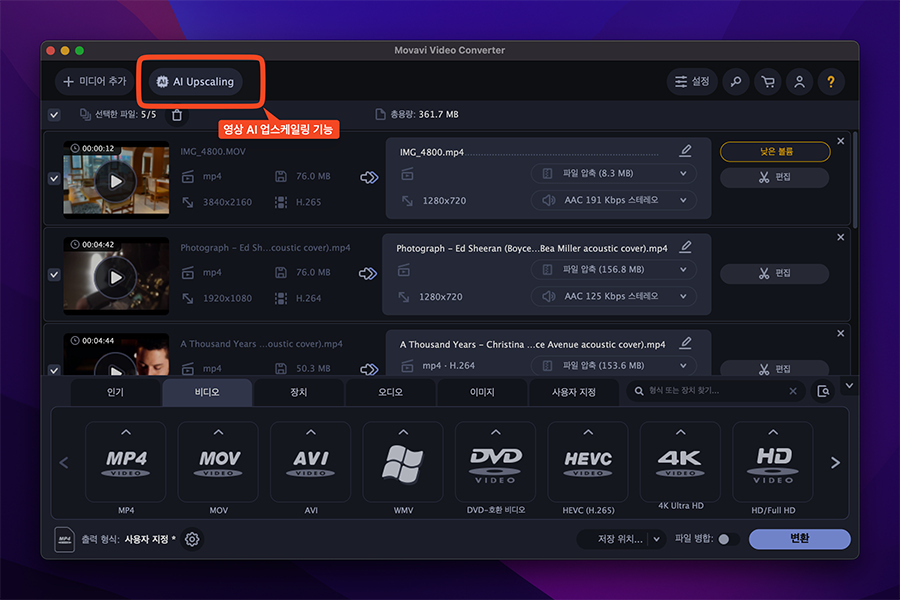
Task: Delete selected files with trash icon
Action: tap(177, 115)
